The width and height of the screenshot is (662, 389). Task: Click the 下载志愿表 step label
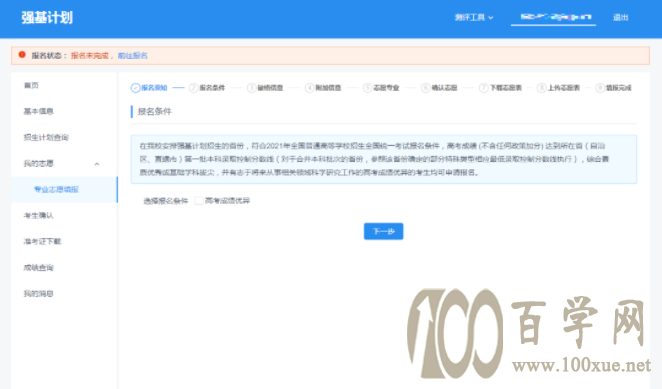(506, 88)
